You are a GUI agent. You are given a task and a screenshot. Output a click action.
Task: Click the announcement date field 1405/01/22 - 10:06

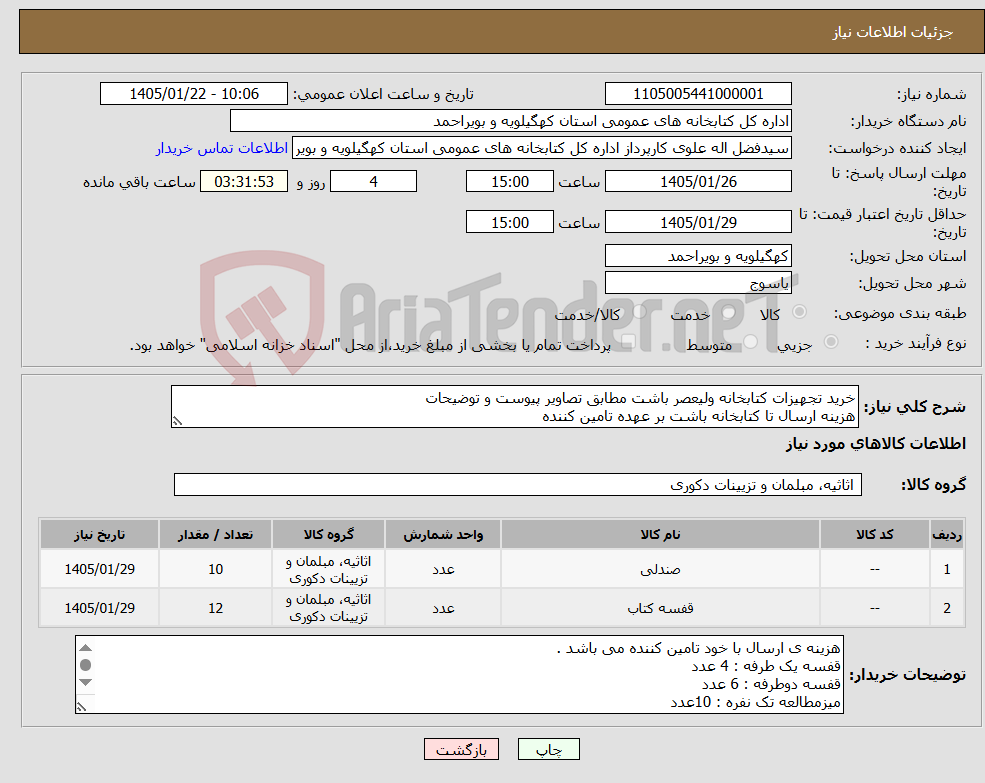193,94
